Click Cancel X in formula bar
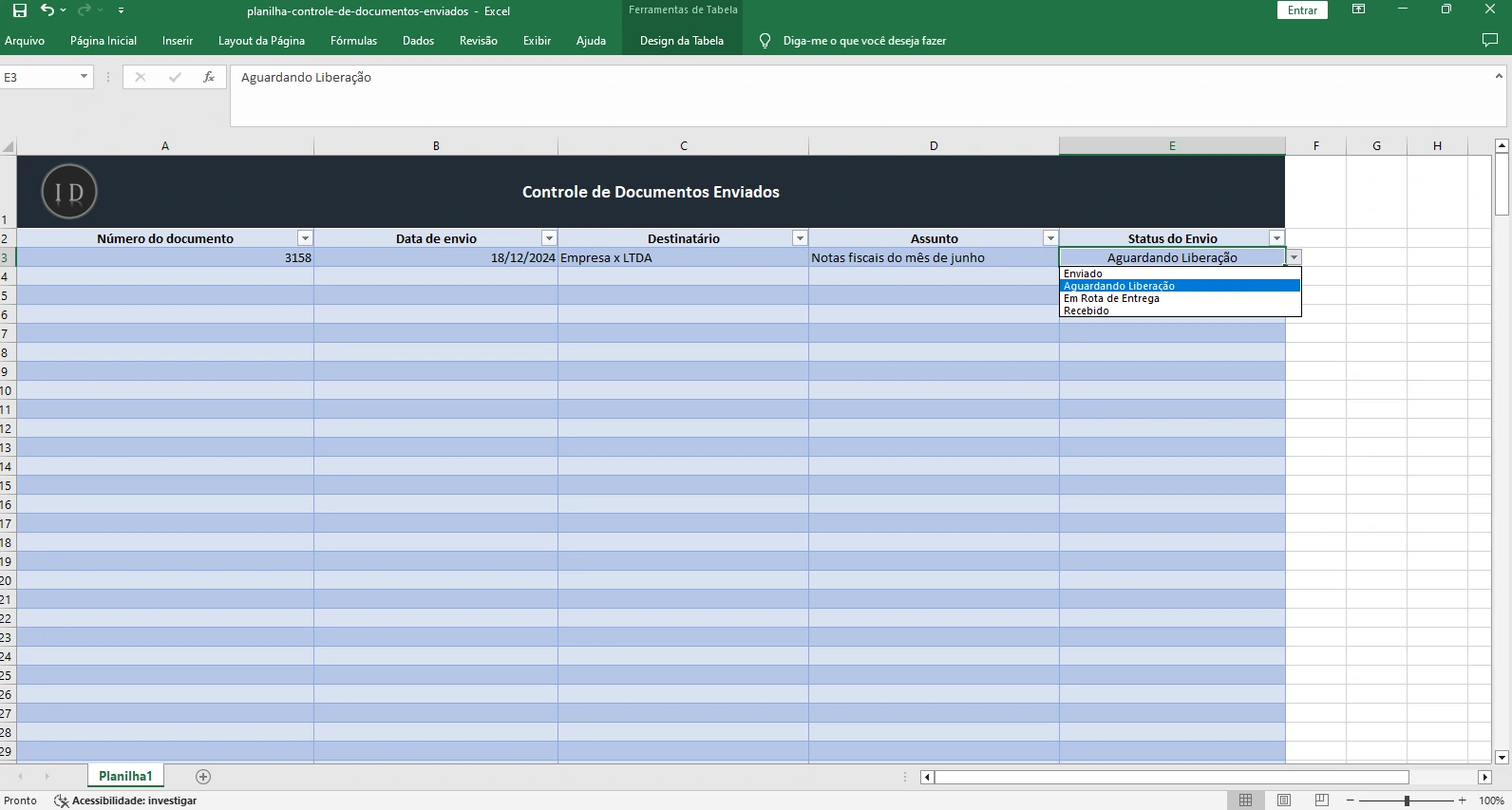The image size is (1512, 810). pyautogui.click(x=141, y=77)
